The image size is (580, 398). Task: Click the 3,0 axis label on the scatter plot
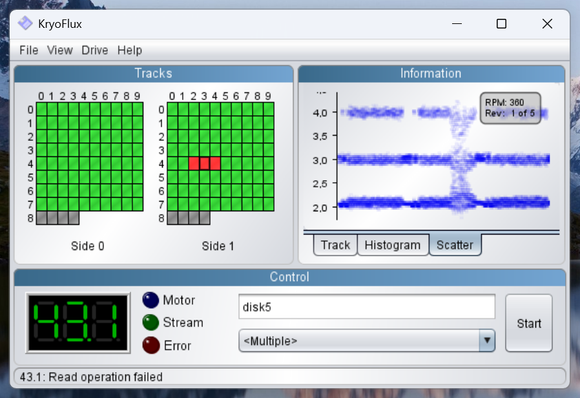point(320,160)
